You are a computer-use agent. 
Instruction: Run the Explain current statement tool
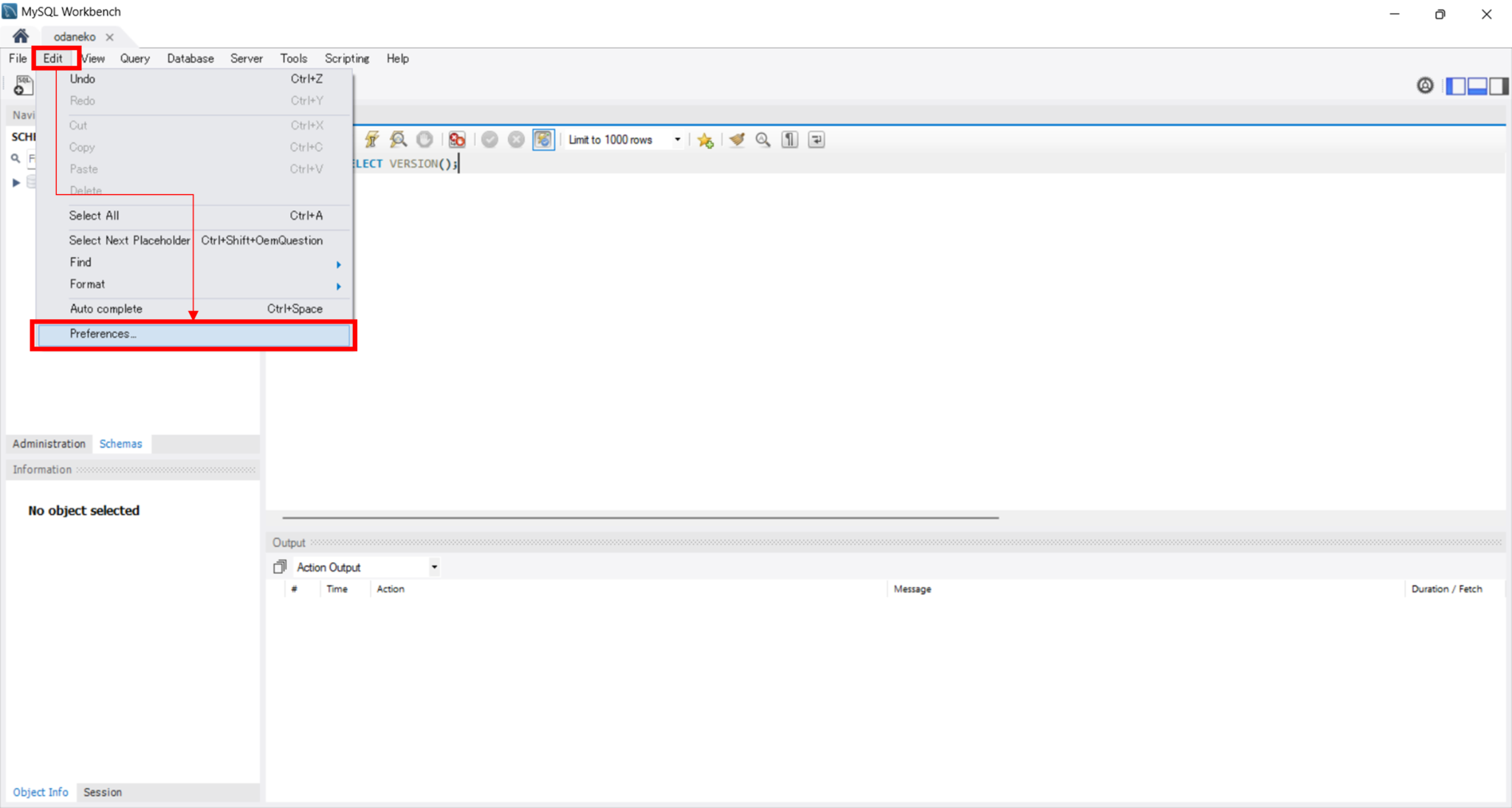pyautogui.click(x=399, y=140)
